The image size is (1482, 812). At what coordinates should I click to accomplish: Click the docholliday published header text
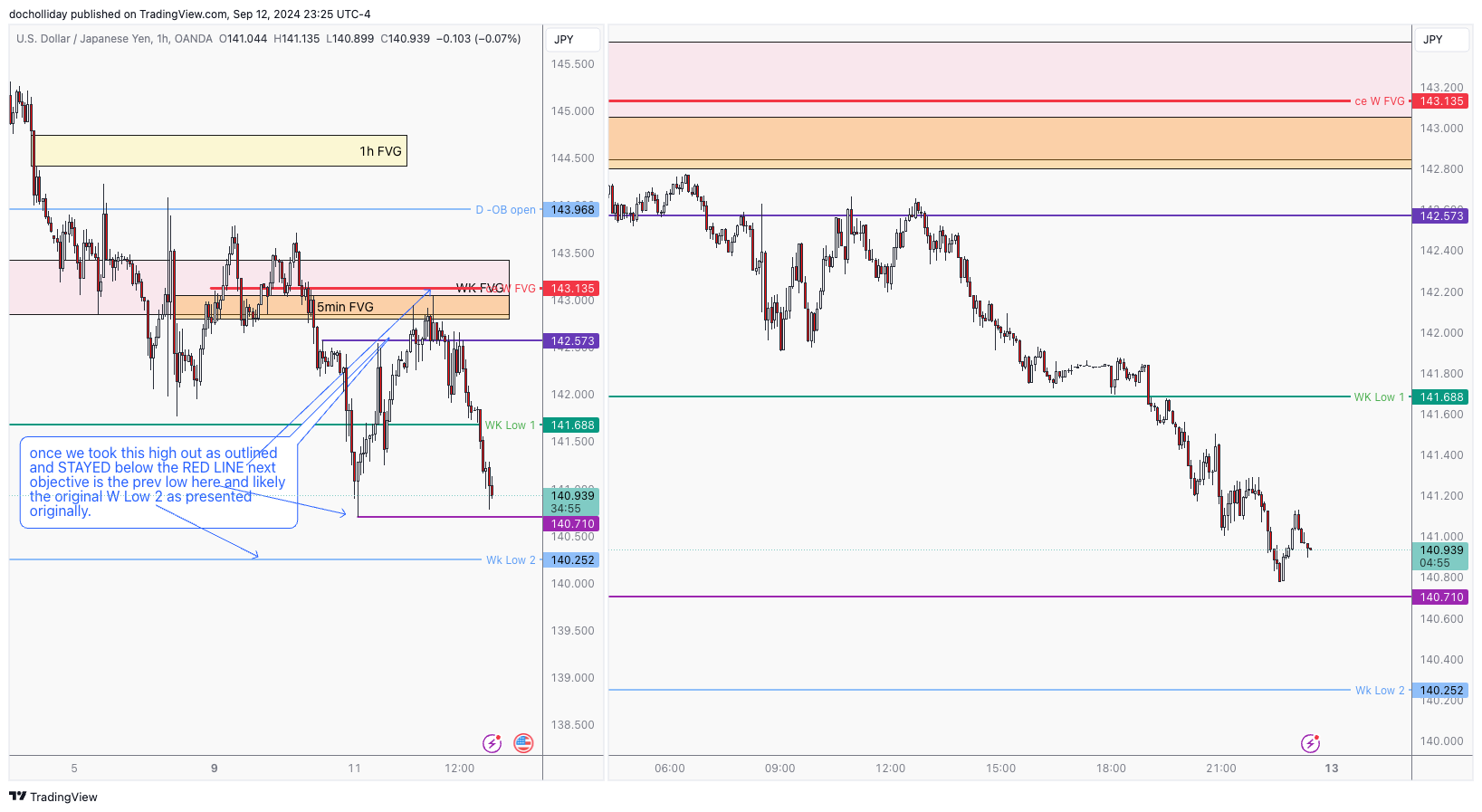coord(190,14)
